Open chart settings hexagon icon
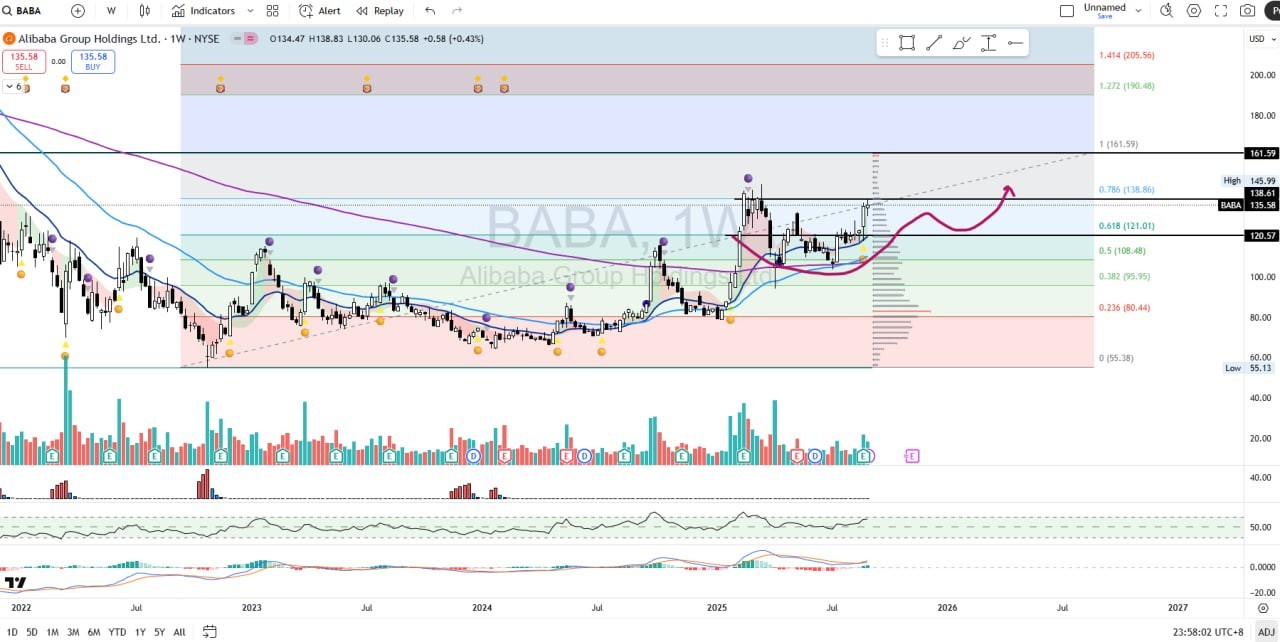The image size is (1280, 642). coord(1194,11)
